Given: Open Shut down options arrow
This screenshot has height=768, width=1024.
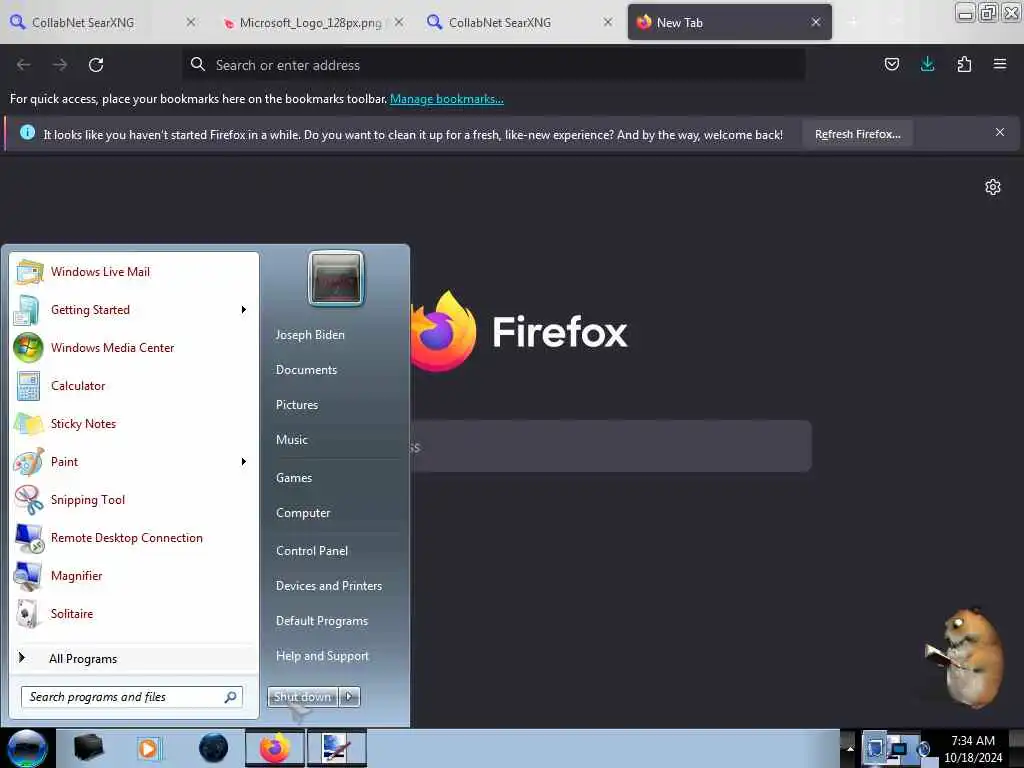Looking at the screenshot, I should (x=349, y=697).
